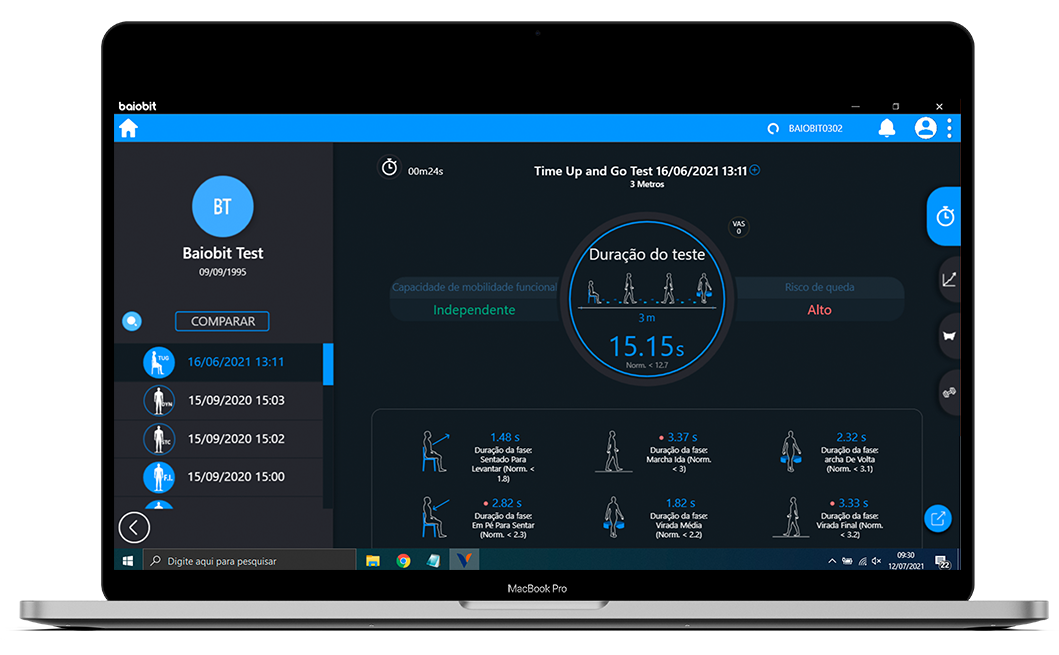Viewport: 1059px width, 655px height.
Task: Click the 3 Metros distance subtitle
Action: coord(647,184)
